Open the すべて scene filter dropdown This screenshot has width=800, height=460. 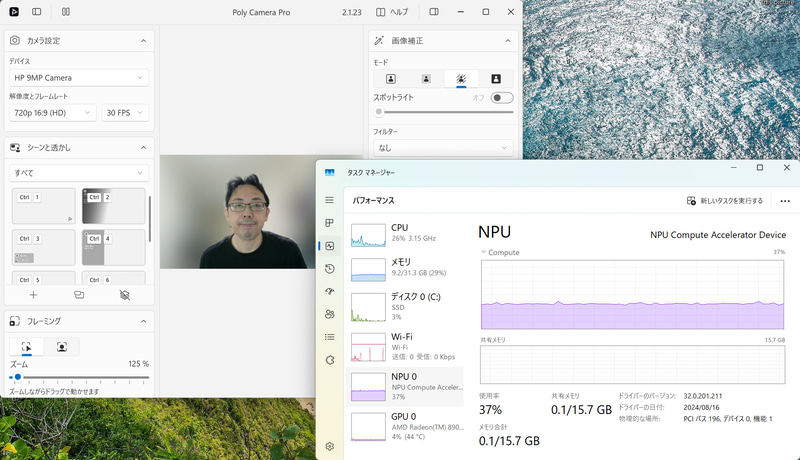79,173
